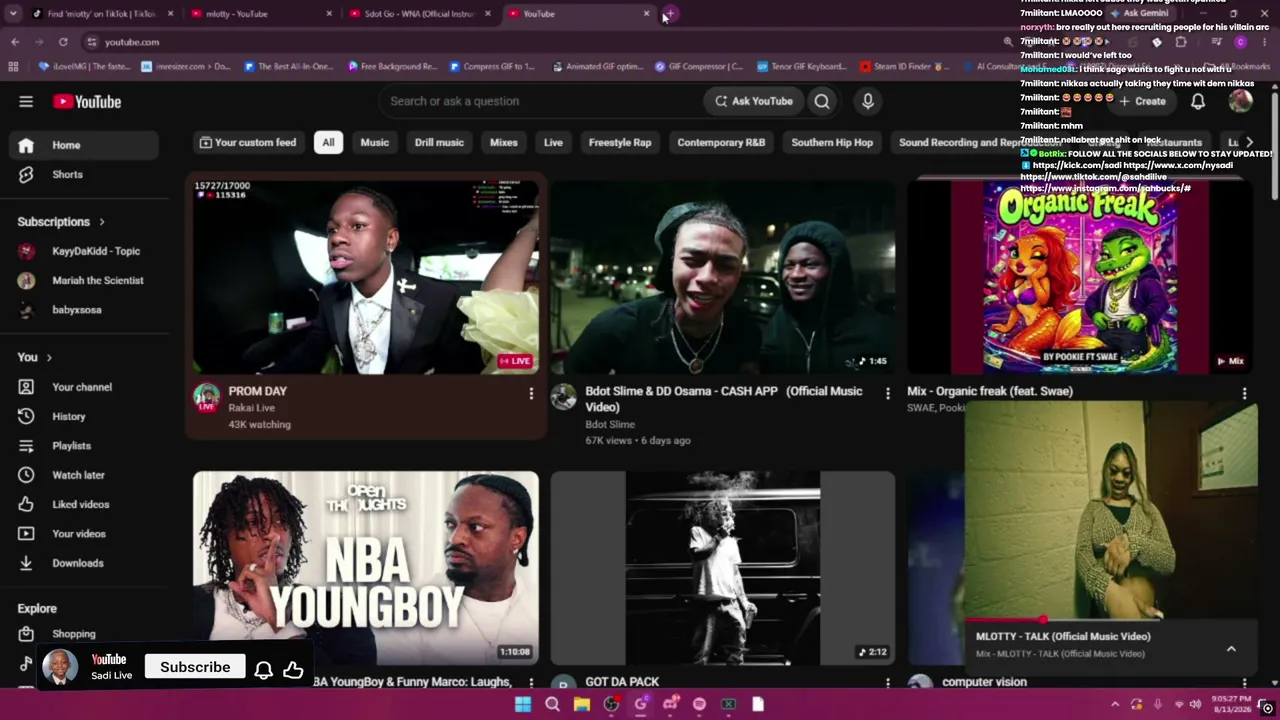The height and width of the screenshot is (720, 1280).
Task: Open babyxsosa subscription
Action: [x=85, y=310]
